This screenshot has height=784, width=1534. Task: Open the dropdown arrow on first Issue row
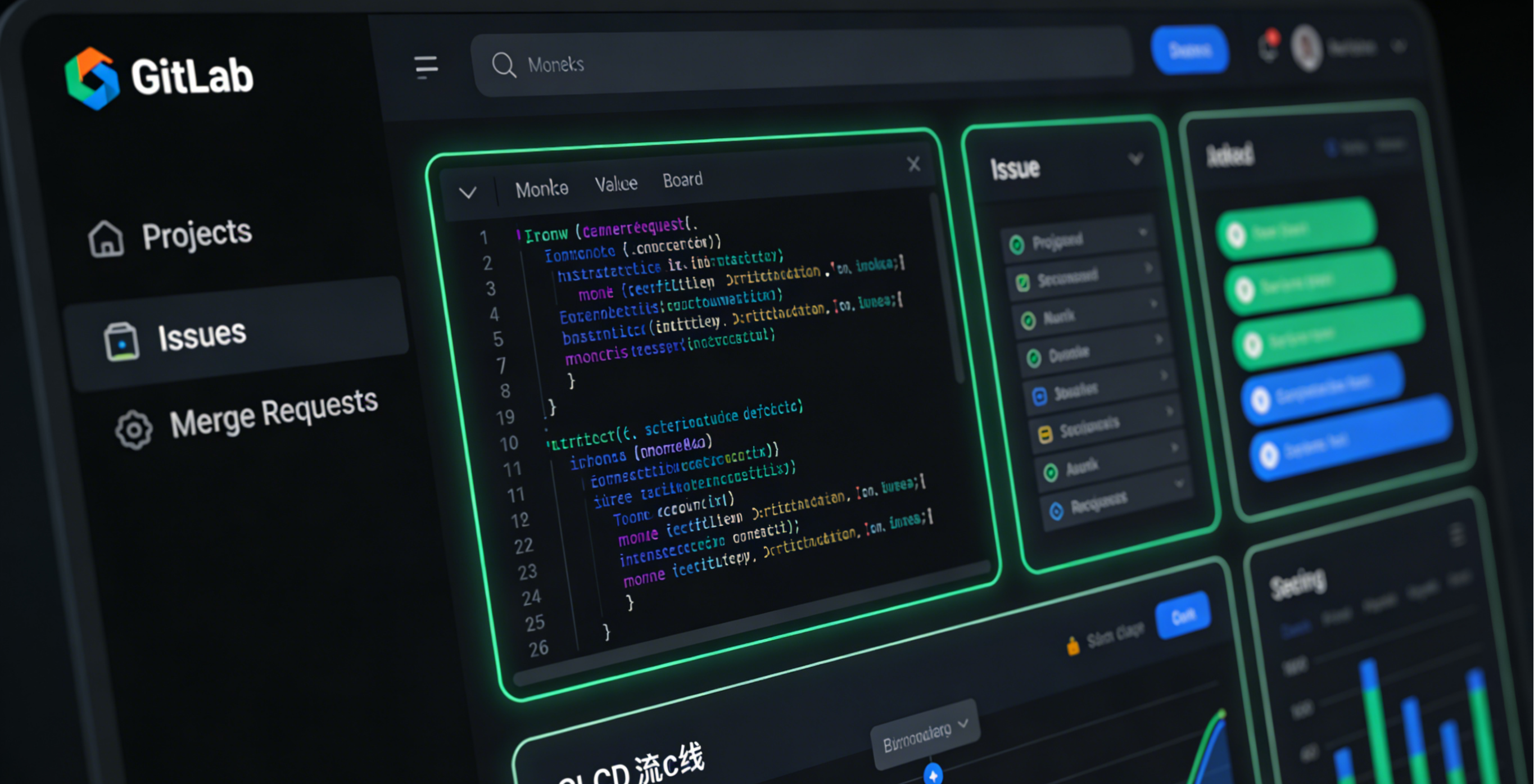(1143, 232)
